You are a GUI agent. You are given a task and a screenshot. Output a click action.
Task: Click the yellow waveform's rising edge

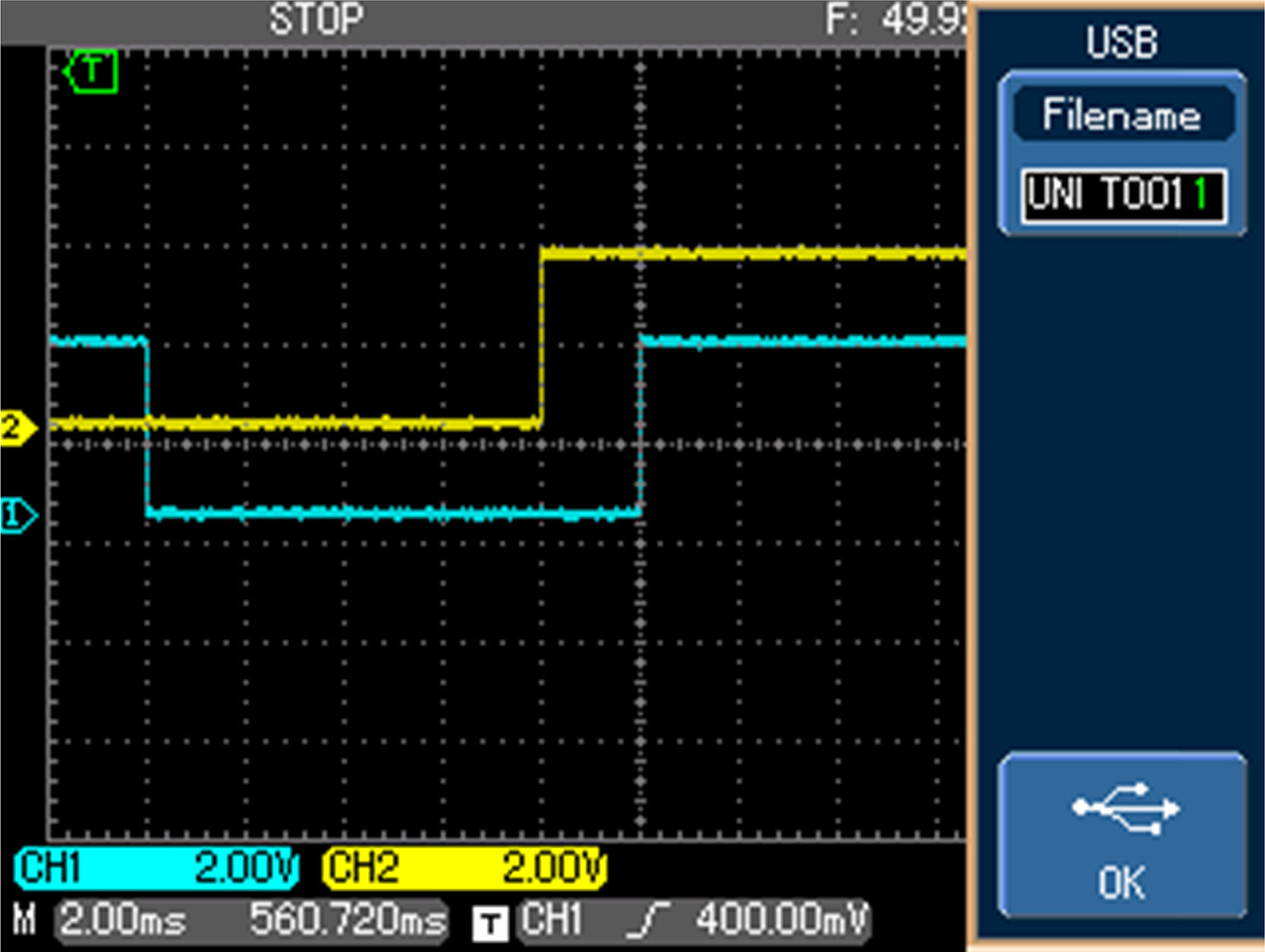(x=542, y=338)
